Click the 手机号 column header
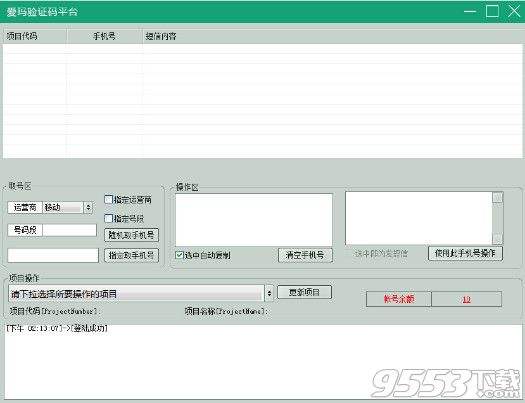Image resolution: width=525 pixels, height=403 pixels. pyautogui.click(x=104, y=36)
